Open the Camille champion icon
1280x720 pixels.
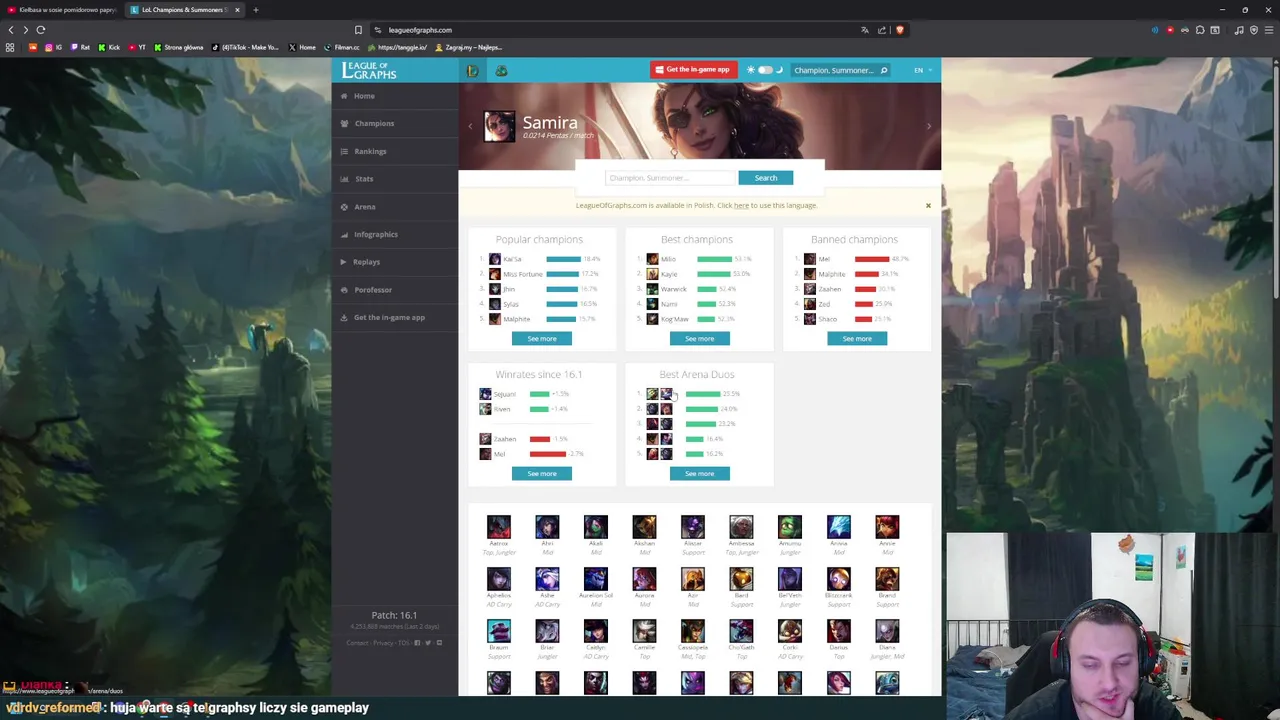(x=644, y=631)
